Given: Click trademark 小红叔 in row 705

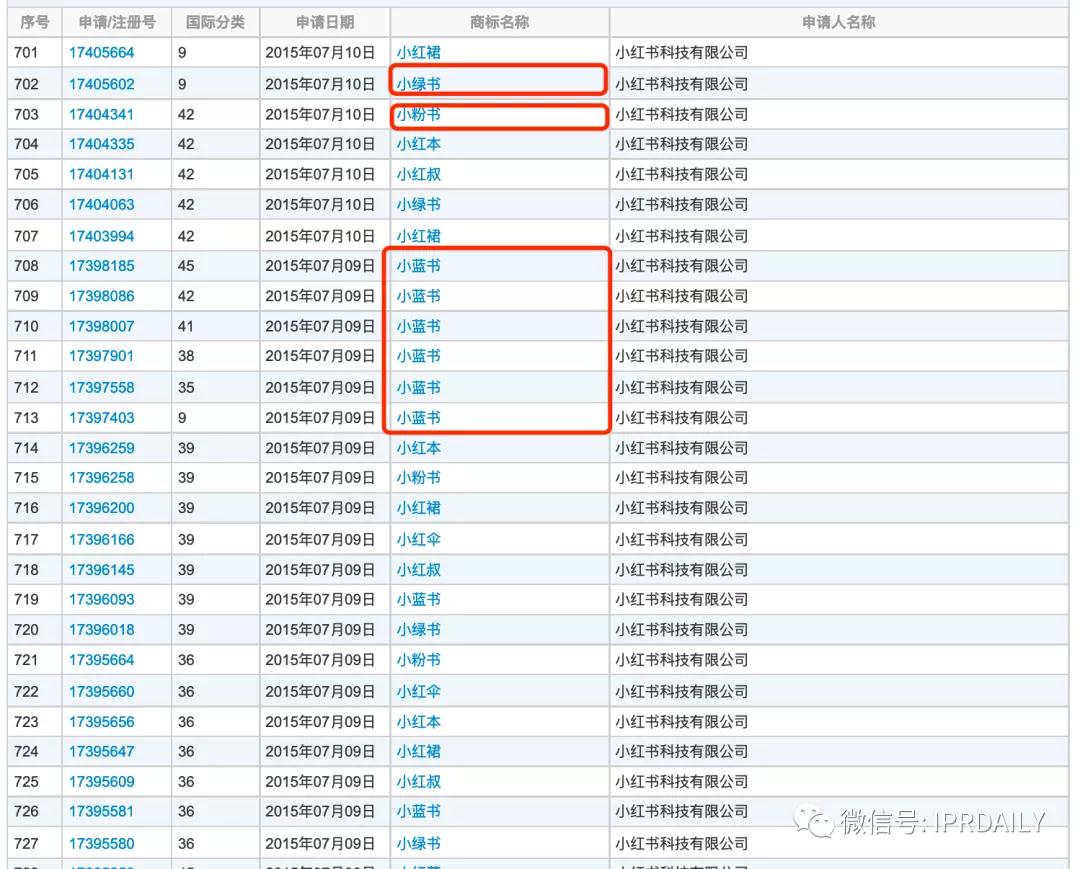Looking at the screenshot, I should click(x=418, y=174).
